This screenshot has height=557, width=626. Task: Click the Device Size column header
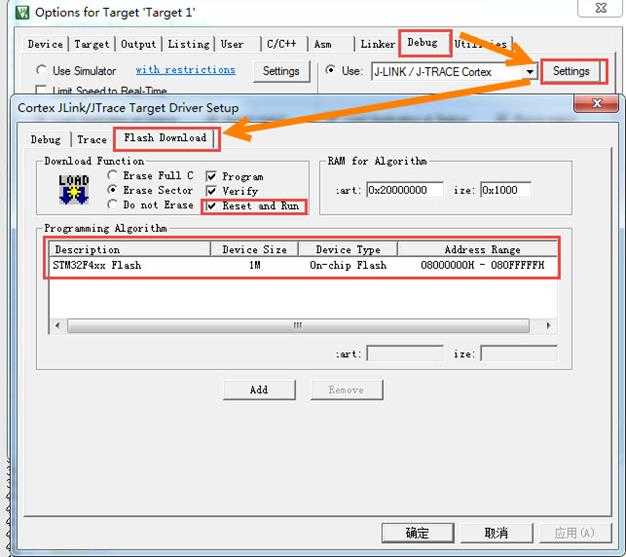(x=254, y=250)
